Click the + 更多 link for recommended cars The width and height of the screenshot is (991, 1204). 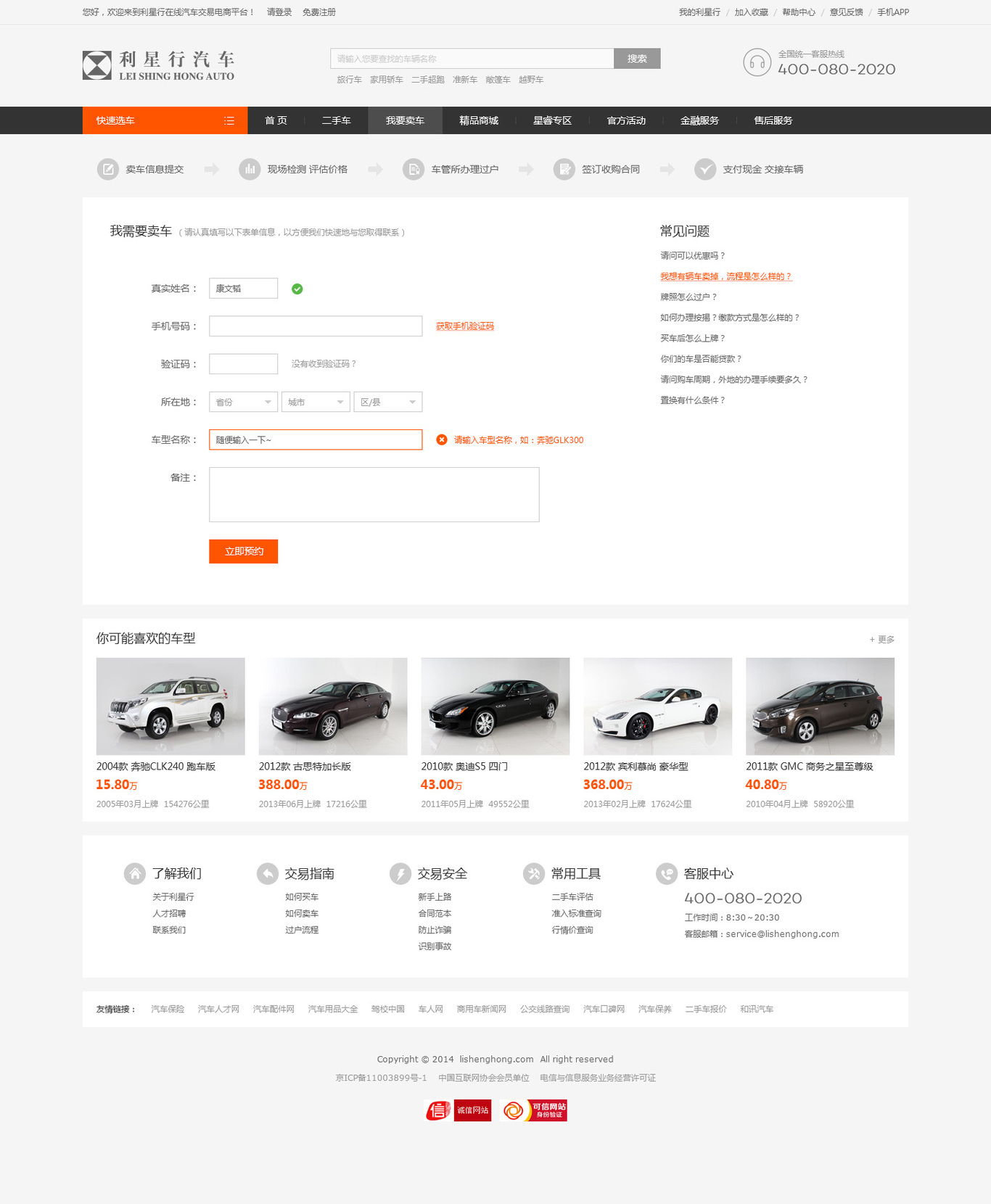point(882,640)
